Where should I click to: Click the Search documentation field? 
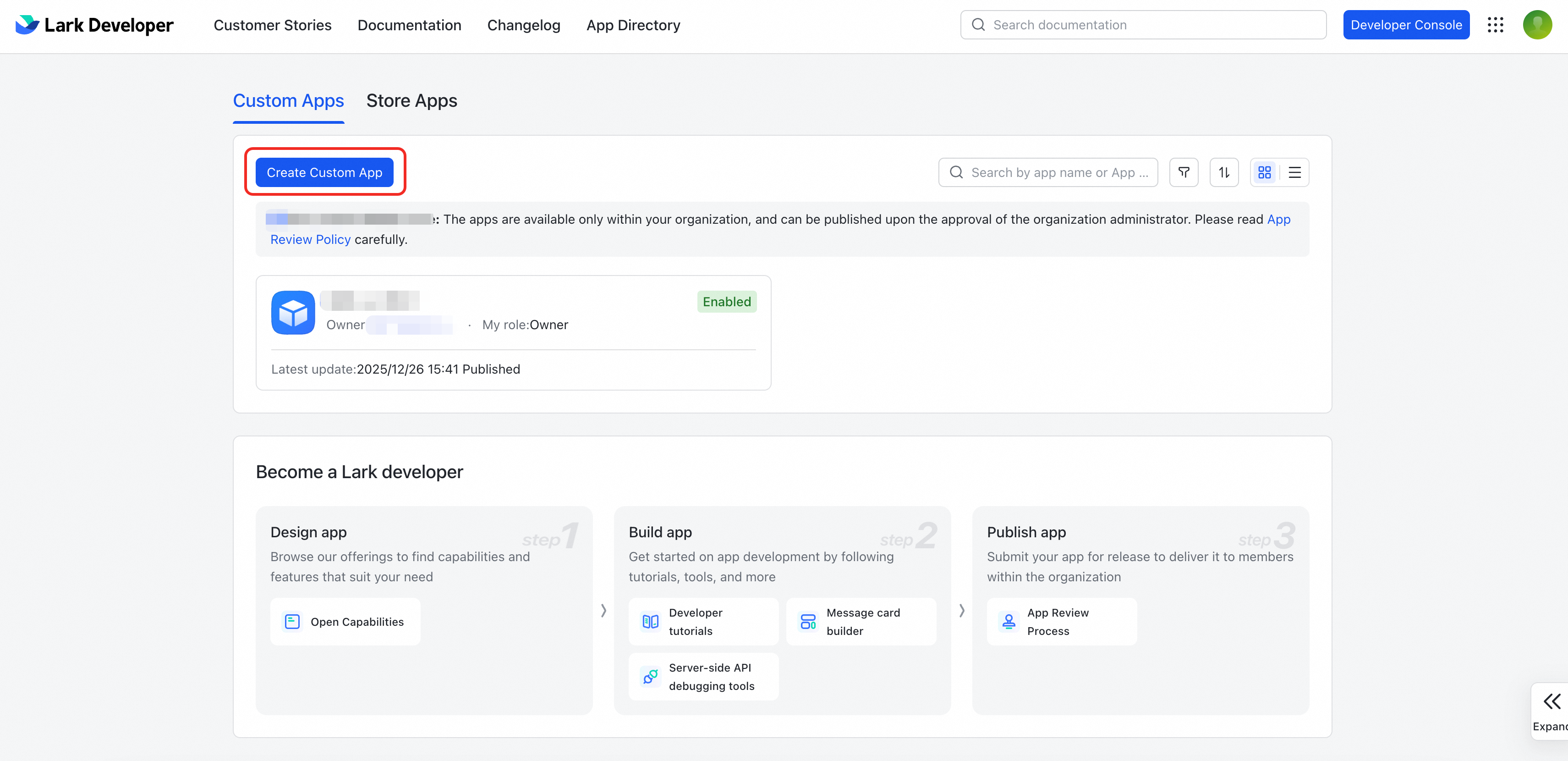(1143, 25)
